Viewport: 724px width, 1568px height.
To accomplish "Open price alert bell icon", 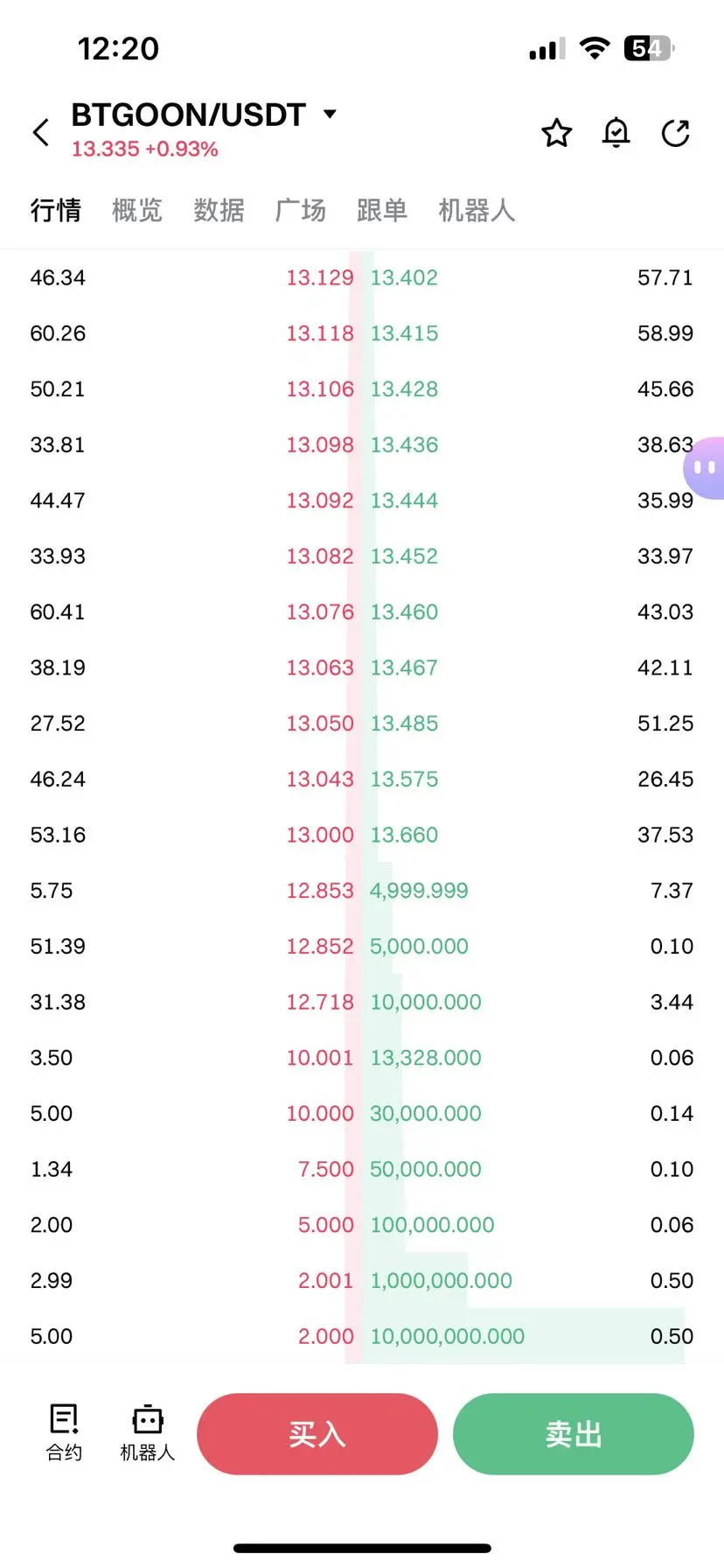I will click(x=616, y=133).
